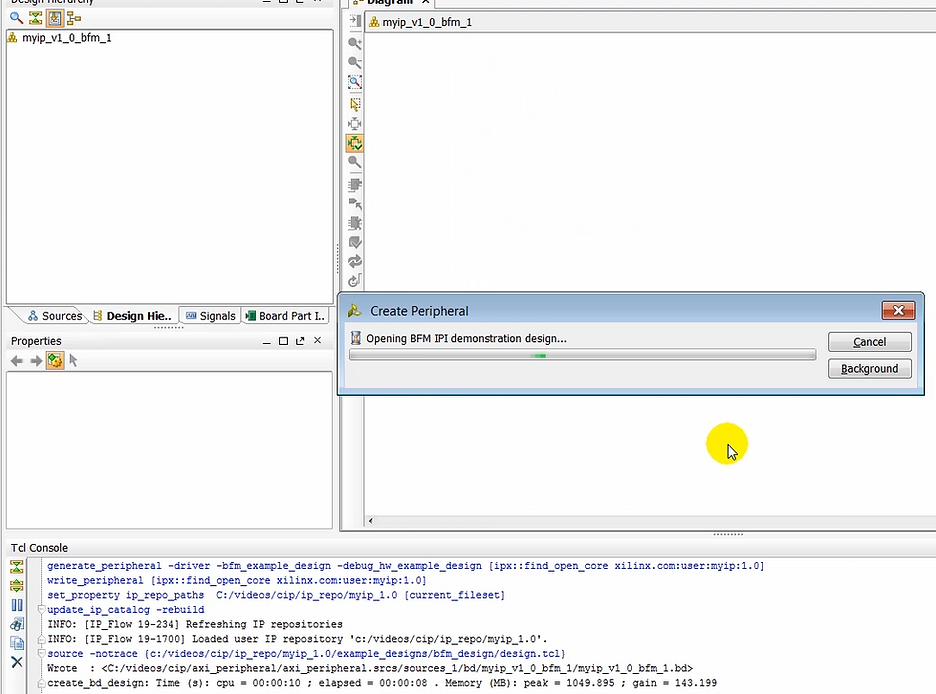Select the myip_v1_0_bfm_1 design item

point(66,37)
